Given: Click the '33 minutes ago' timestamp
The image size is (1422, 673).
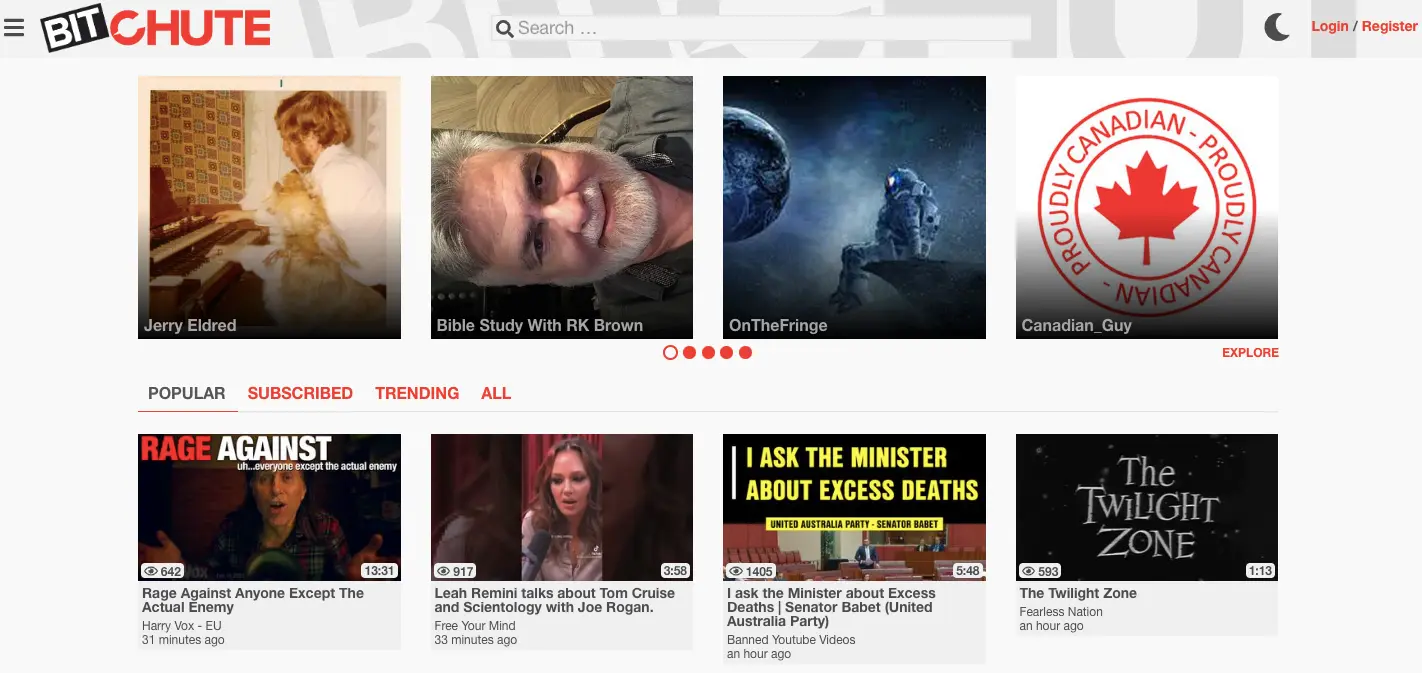Looking at the screenshot, I should [x=476, y=640].
